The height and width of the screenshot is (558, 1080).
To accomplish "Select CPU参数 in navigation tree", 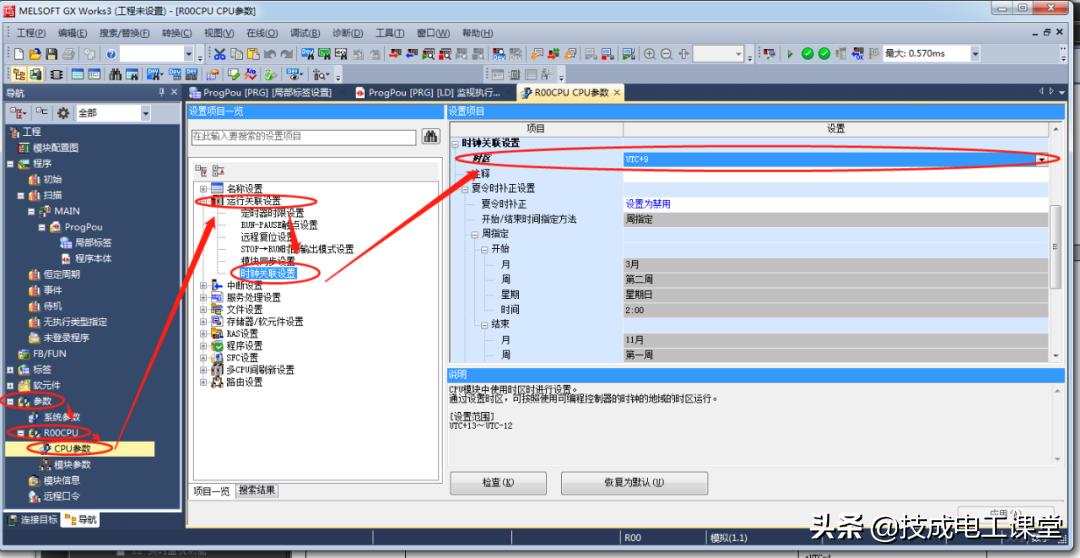I will coord(72,448).
